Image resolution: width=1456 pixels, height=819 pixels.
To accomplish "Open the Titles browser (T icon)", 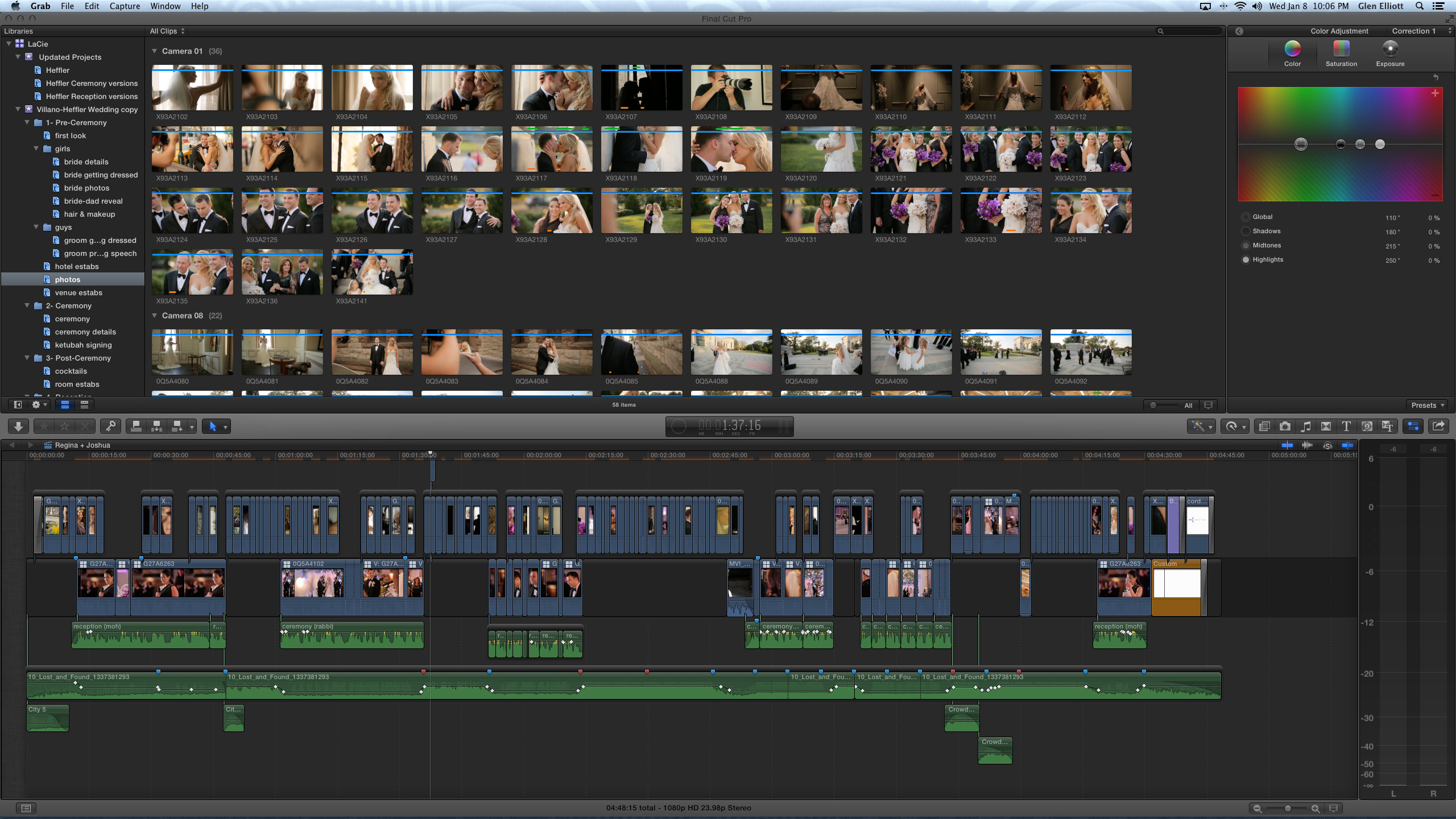I will 1346,427.
